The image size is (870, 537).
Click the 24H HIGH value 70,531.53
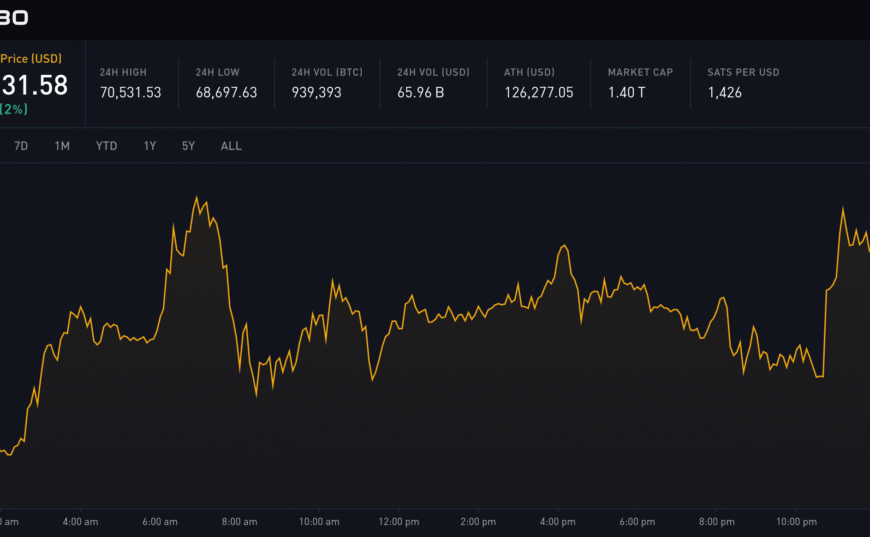point(130,93)
